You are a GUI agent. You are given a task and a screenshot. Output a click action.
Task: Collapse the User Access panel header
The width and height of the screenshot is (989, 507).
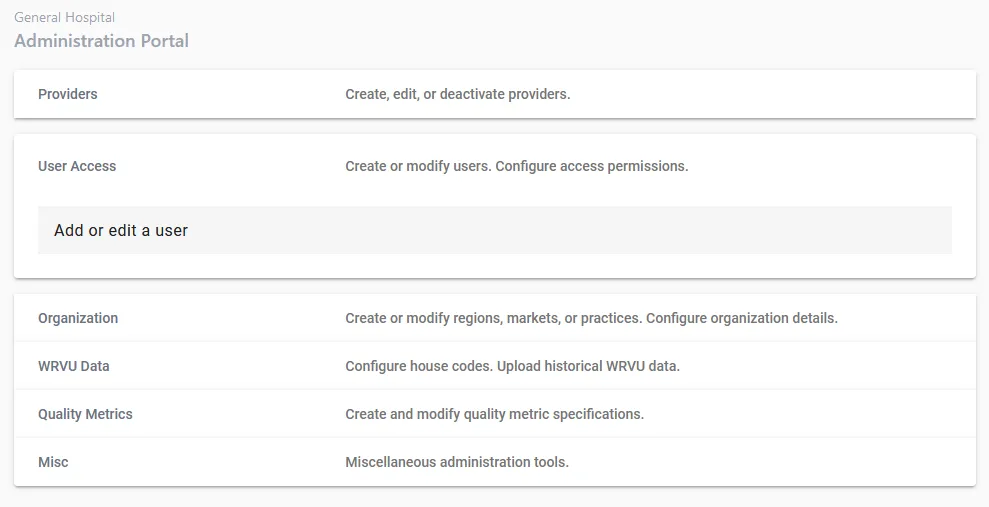(77, 166)
